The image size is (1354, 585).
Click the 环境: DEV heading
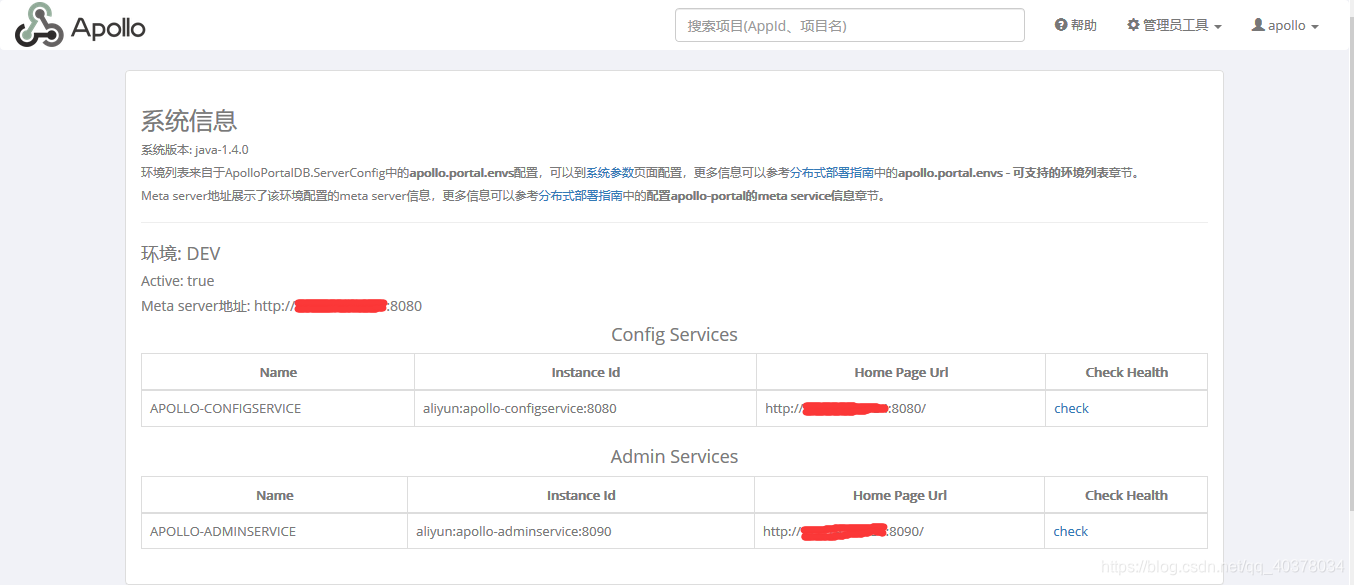coord(181,253)
